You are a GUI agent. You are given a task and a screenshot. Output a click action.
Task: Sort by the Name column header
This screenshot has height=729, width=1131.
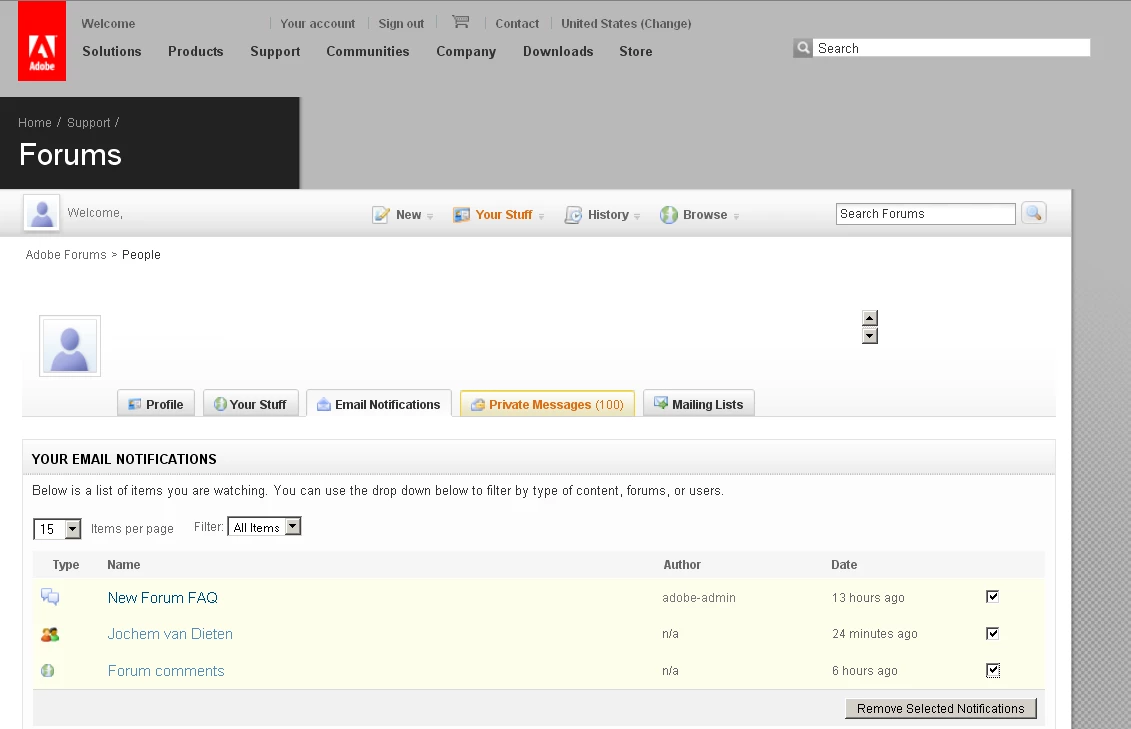click(x=123, y=565)
